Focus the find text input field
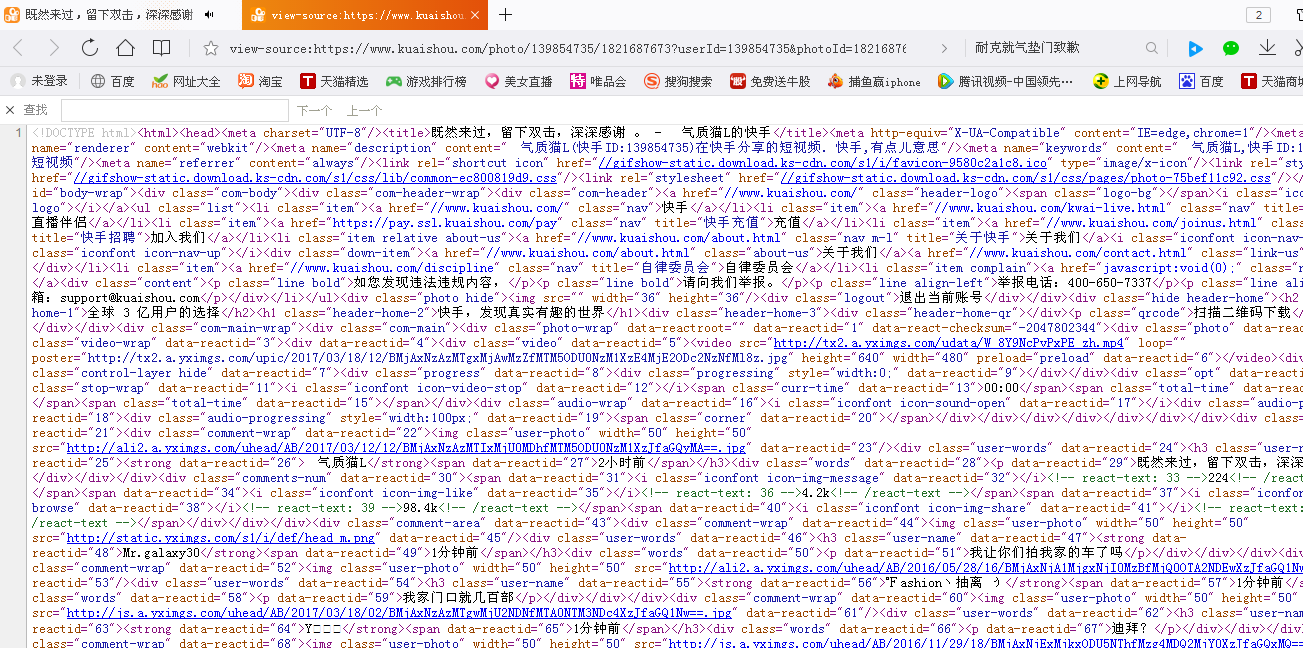The height and width of the screenshot is (648, 1303). (x=174, y=110)
